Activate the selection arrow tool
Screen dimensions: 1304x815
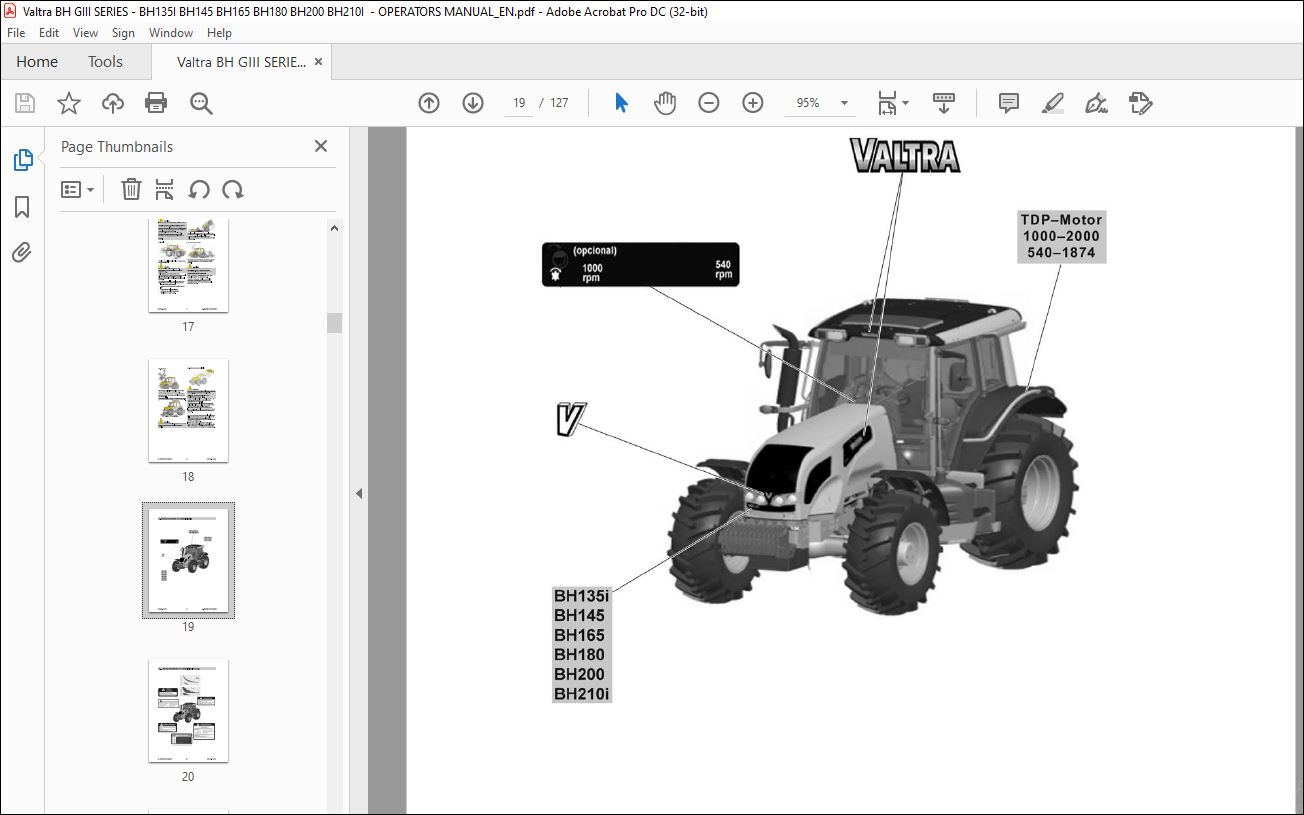point(621,103)
